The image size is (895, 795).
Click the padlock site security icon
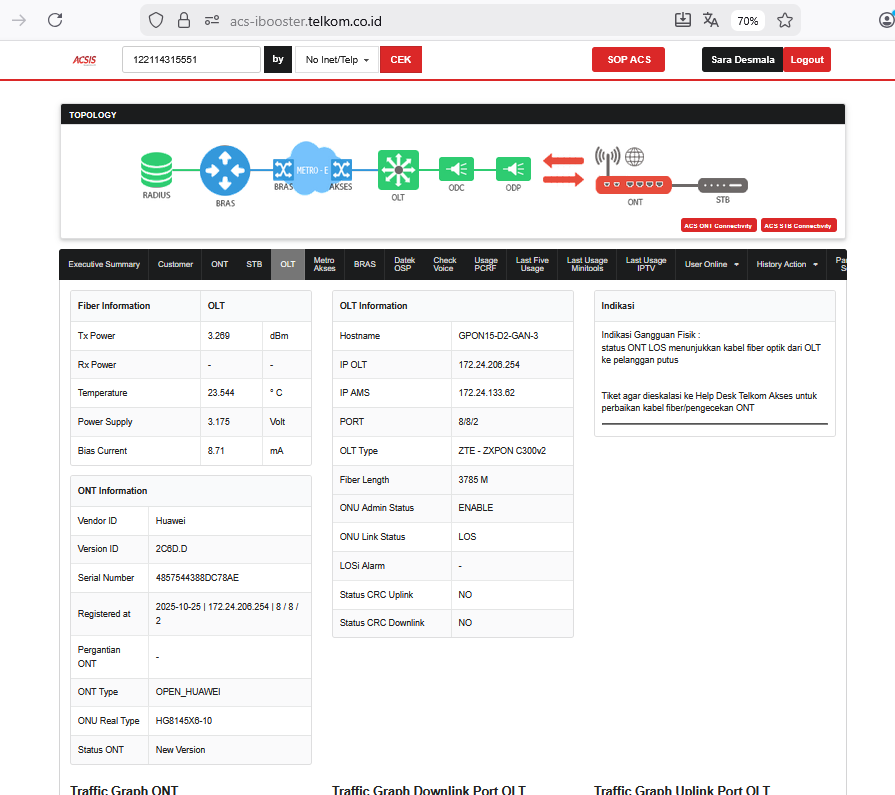184,21
